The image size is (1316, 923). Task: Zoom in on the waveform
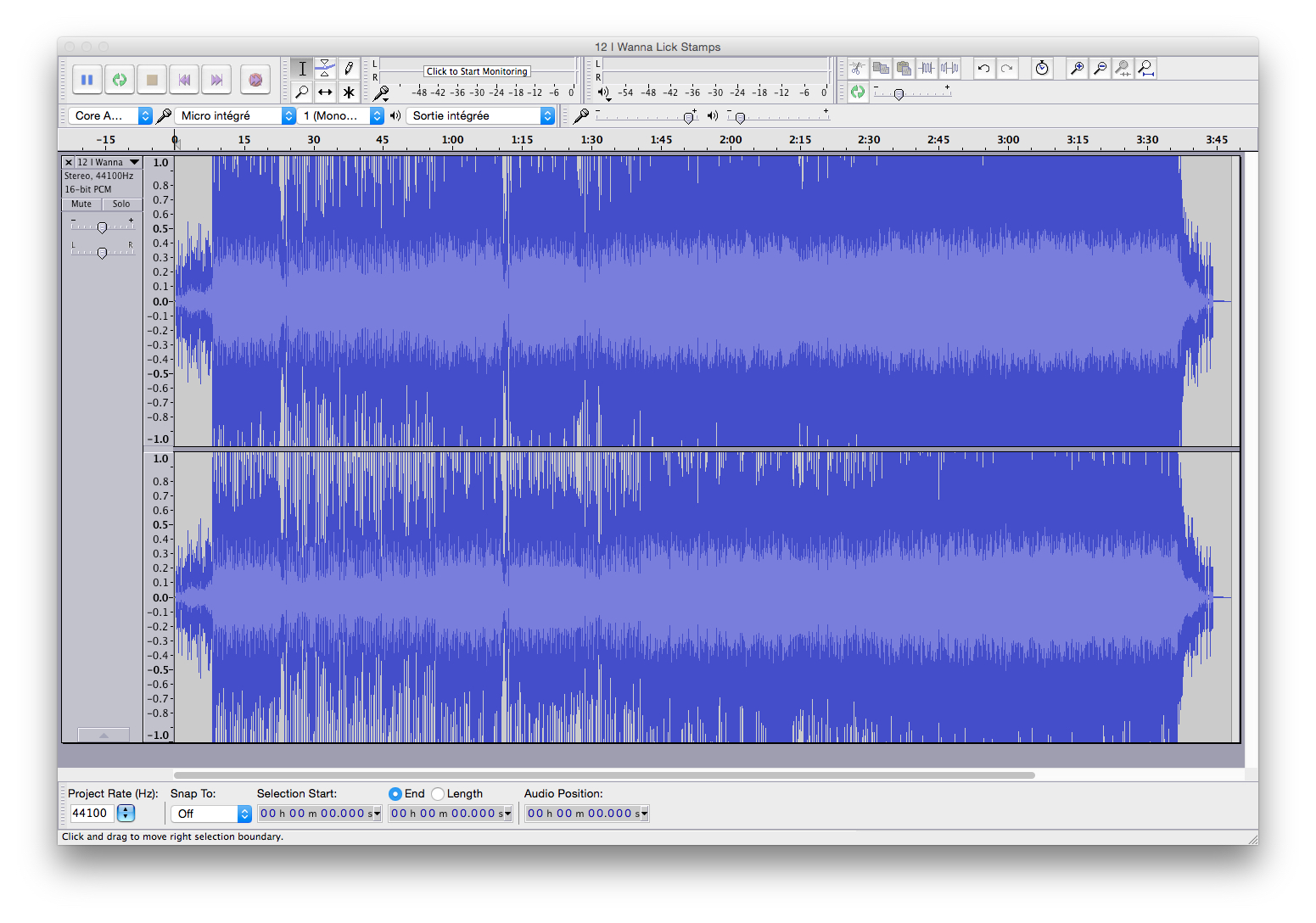click(x=1077, y=68)
